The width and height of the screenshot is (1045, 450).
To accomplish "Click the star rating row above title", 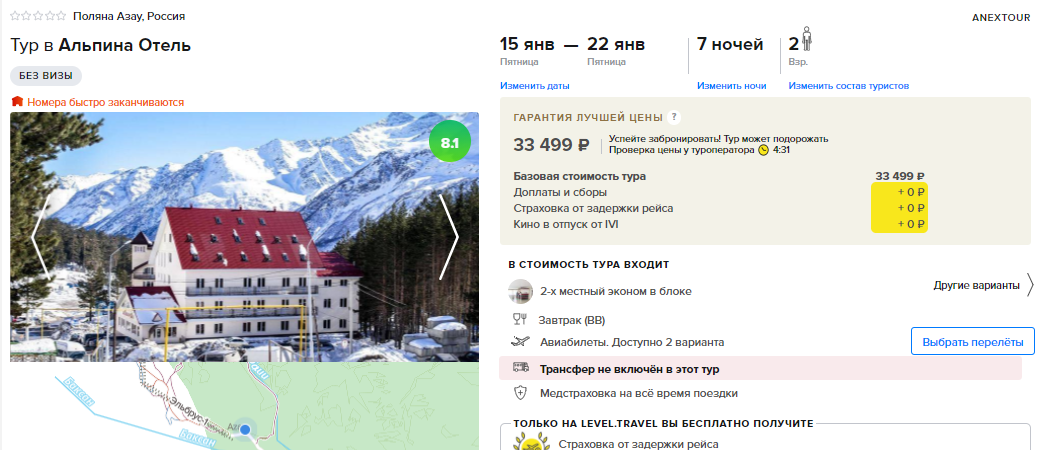I will tap(38, 16).
